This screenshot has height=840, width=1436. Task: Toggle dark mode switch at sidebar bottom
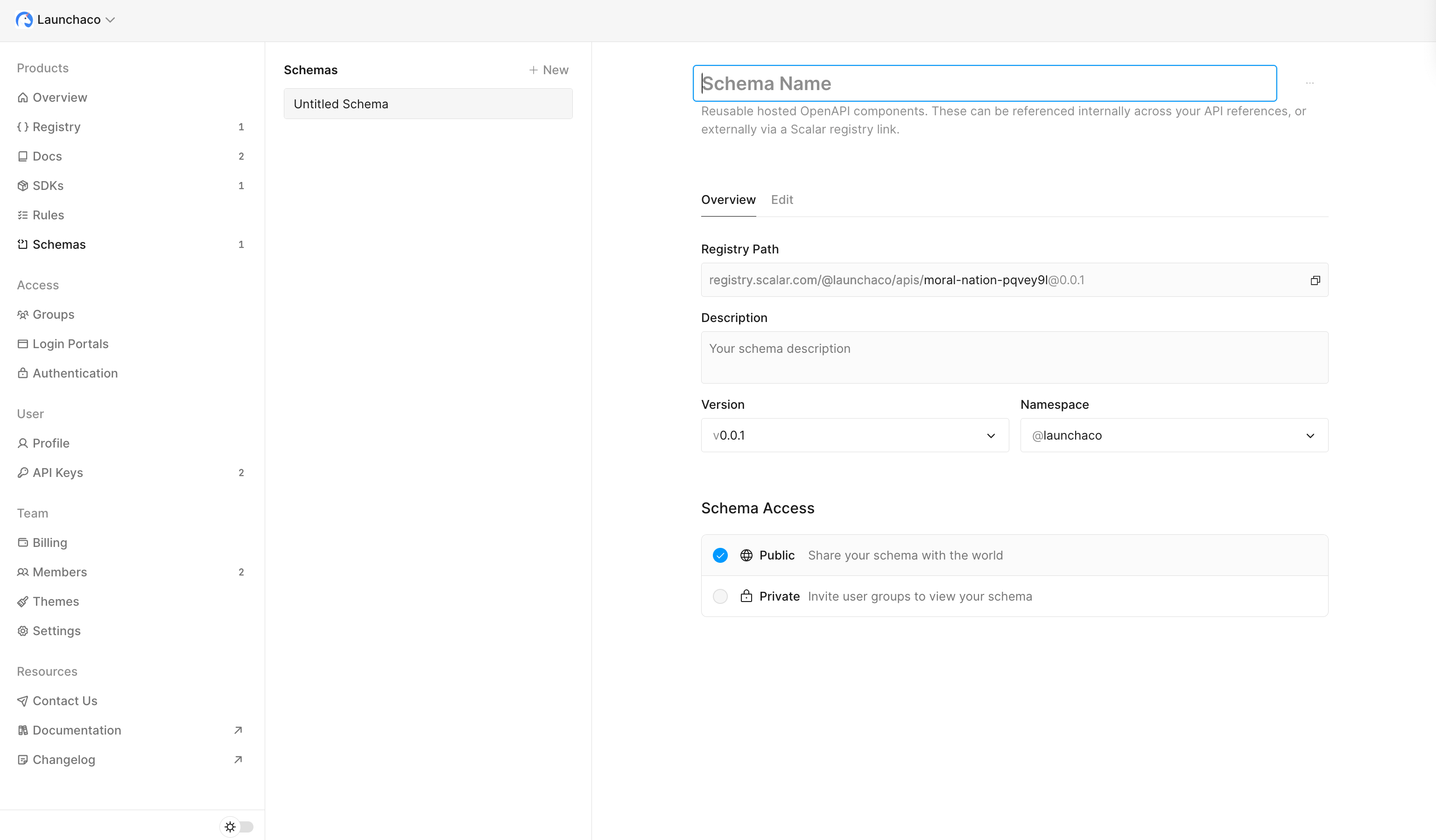pyautogui.click(x=238, y=827)
